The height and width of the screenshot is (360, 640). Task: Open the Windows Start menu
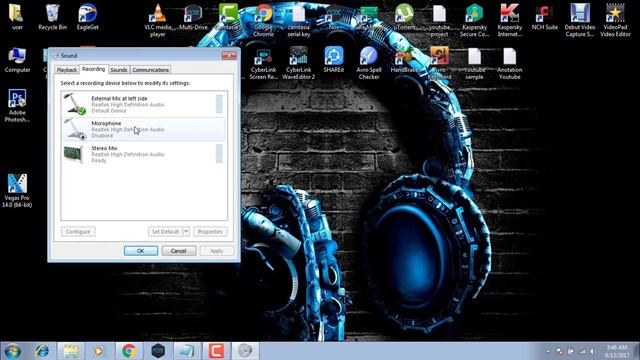tap(11, 351)
